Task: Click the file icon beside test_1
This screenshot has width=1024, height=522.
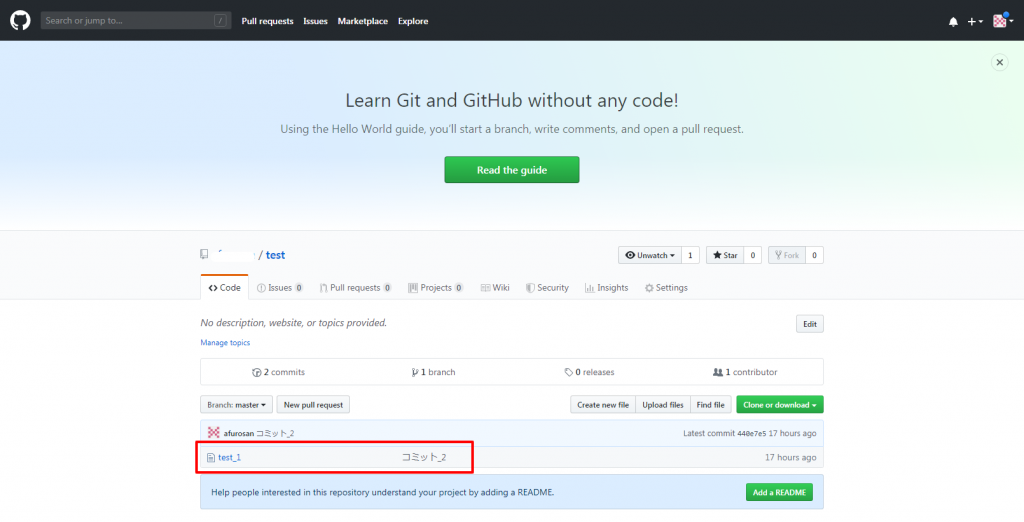Action: point(211,457)
